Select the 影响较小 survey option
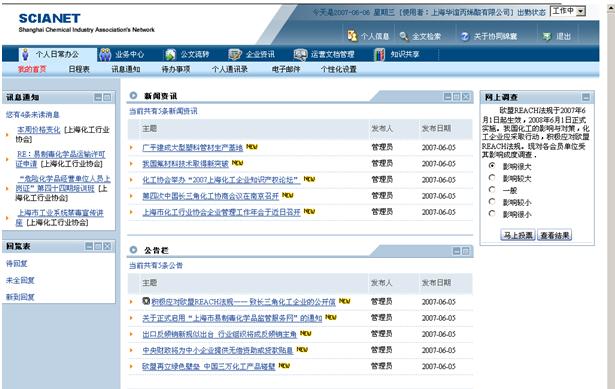 (x=492, y=202)
